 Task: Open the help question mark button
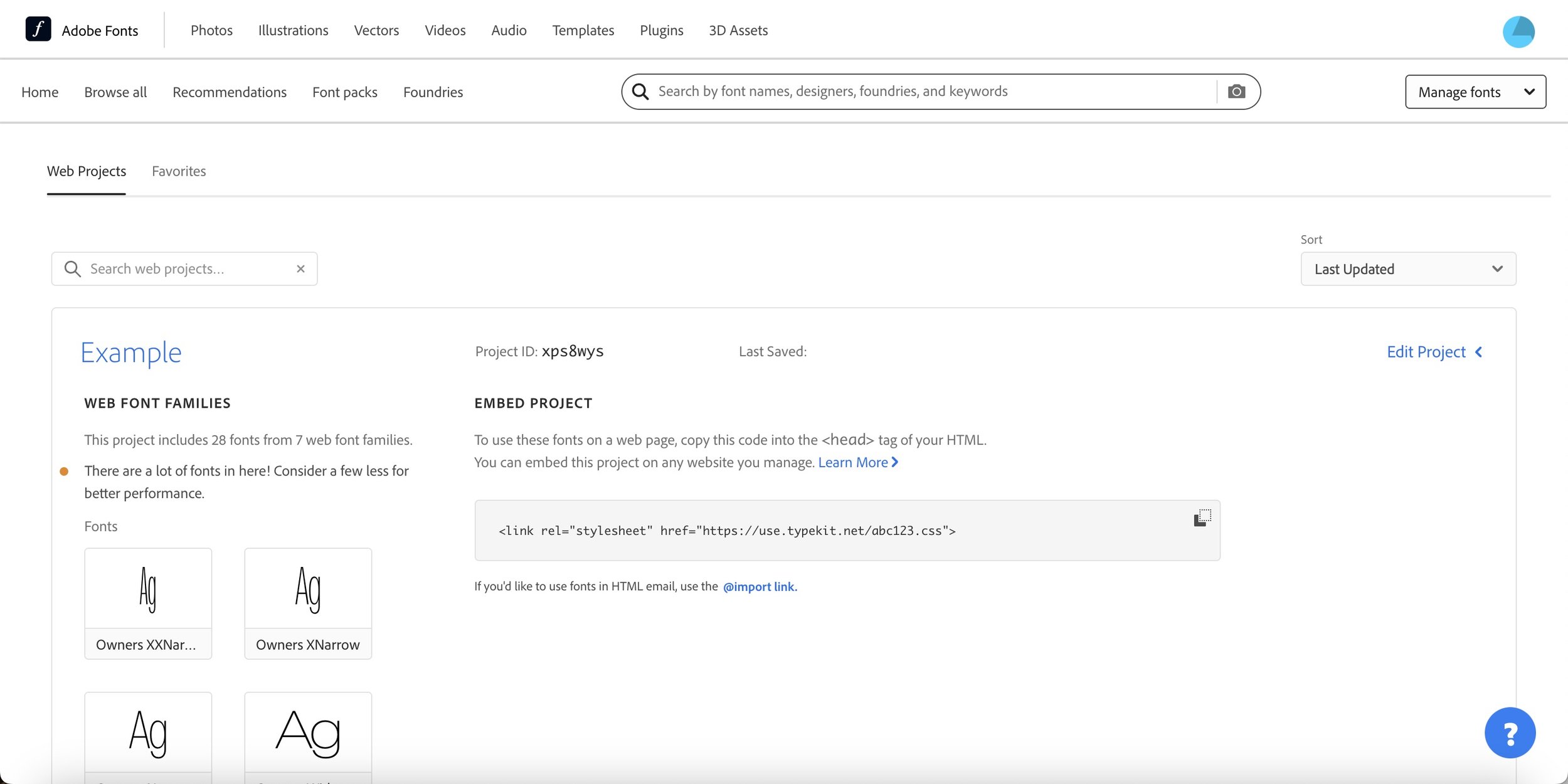(x=1510, y=733)
